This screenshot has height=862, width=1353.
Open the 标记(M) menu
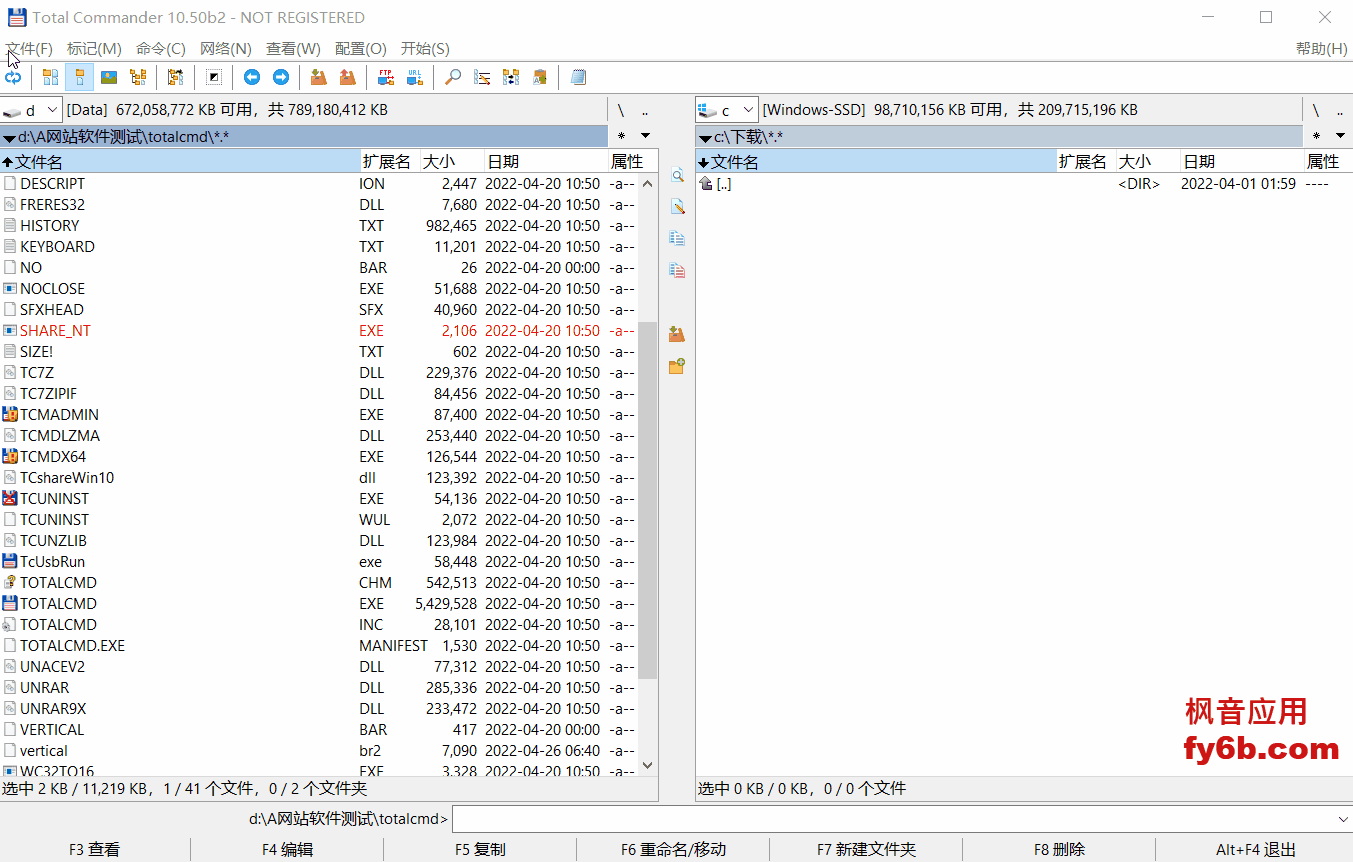pos(94,48)
